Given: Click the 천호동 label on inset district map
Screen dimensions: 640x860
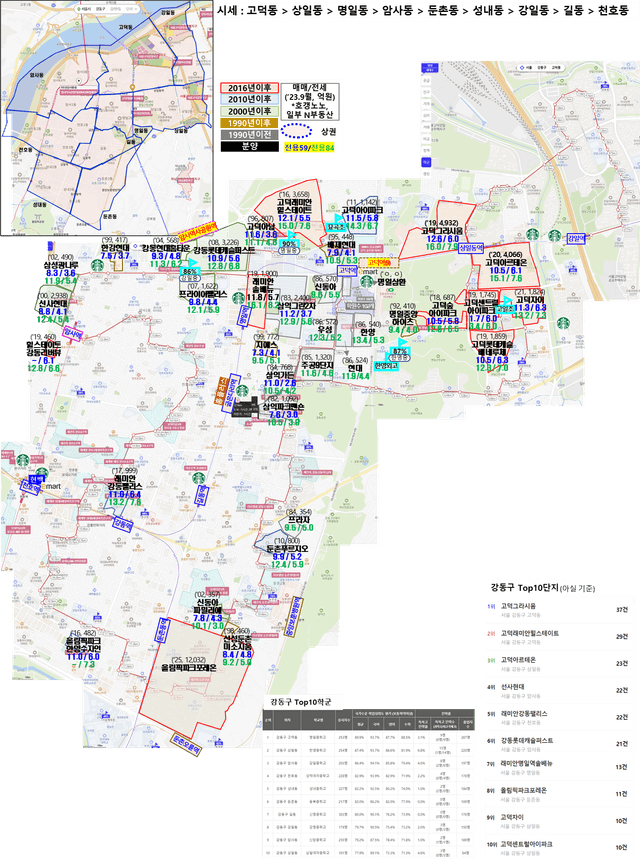Looking at the screenshot, I should point(25,150).
